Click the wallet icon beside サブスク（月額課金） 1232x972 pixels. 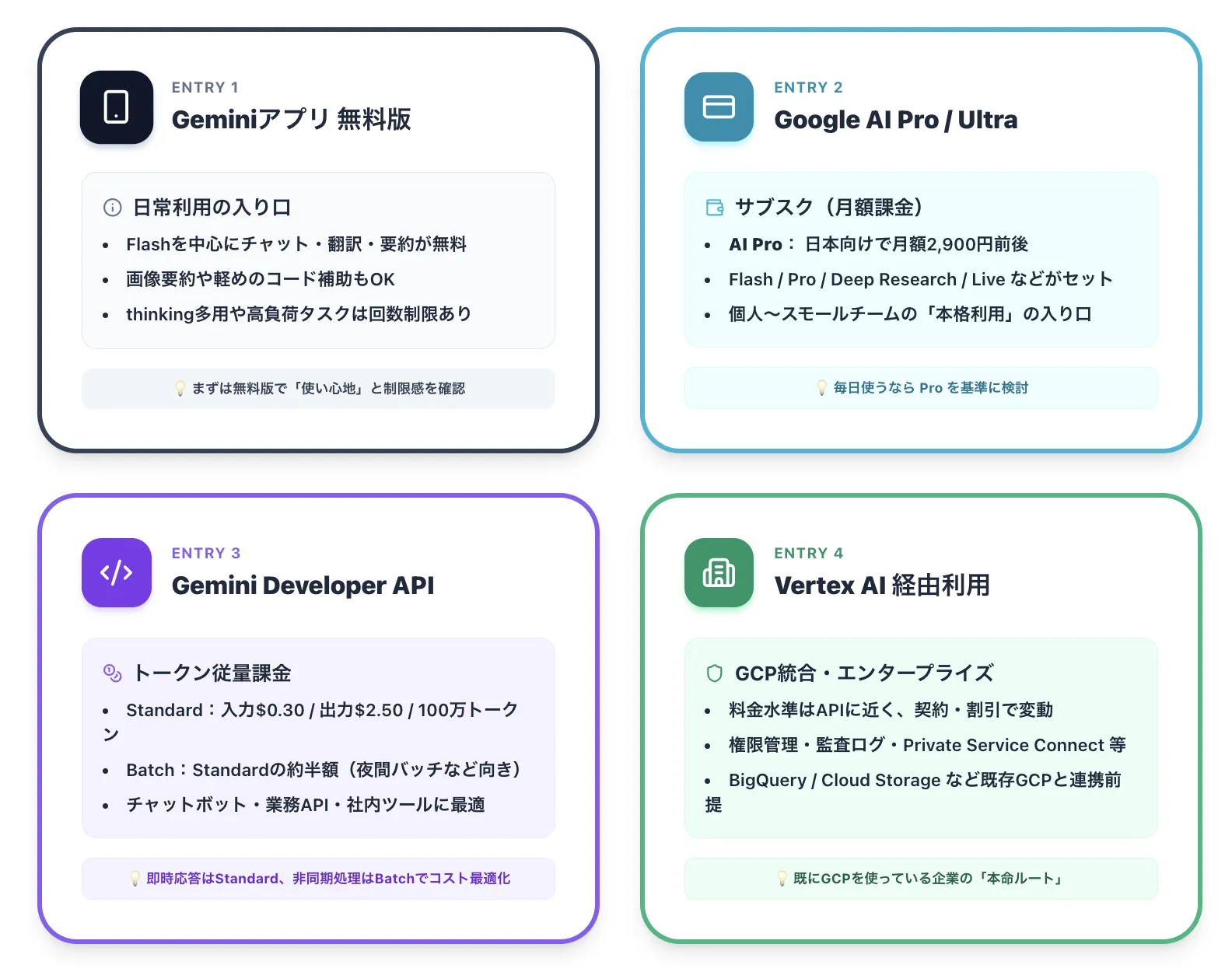tap(715, 208)
